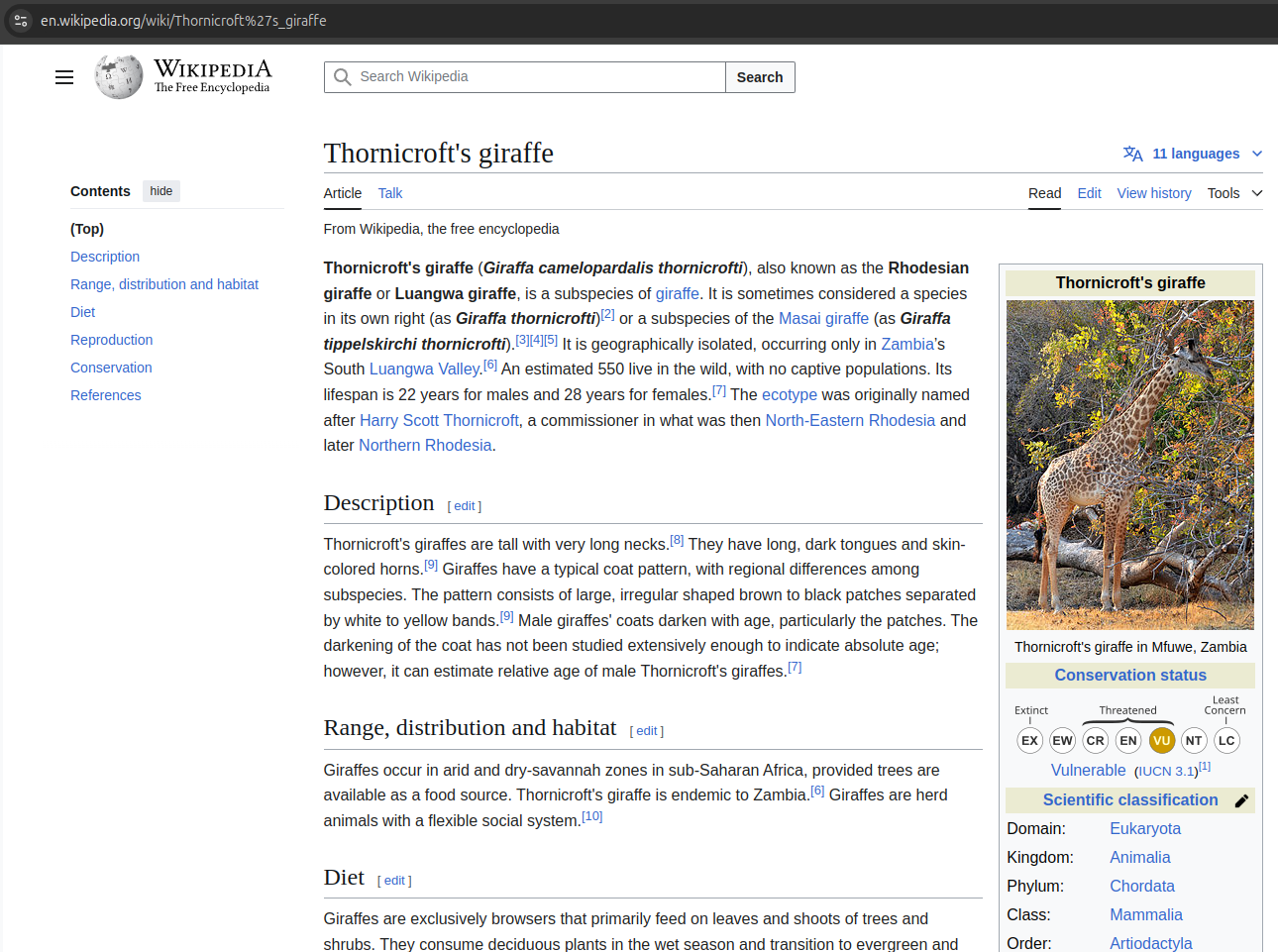Click the NT status circle
Image resolution: width=1278 pixels, height=952 pixels.
[x=1194, y=740]
